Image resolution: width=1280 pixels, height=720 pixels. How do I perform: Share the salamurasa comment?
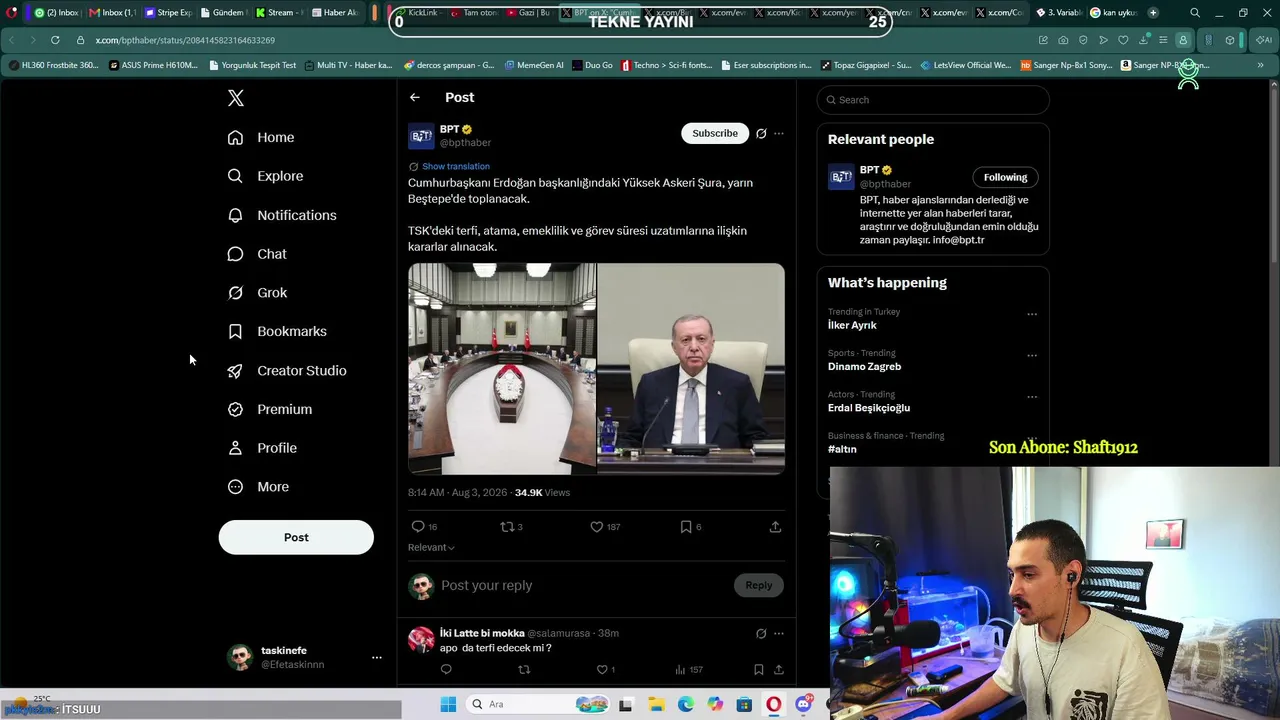click(x=778, y=670)
